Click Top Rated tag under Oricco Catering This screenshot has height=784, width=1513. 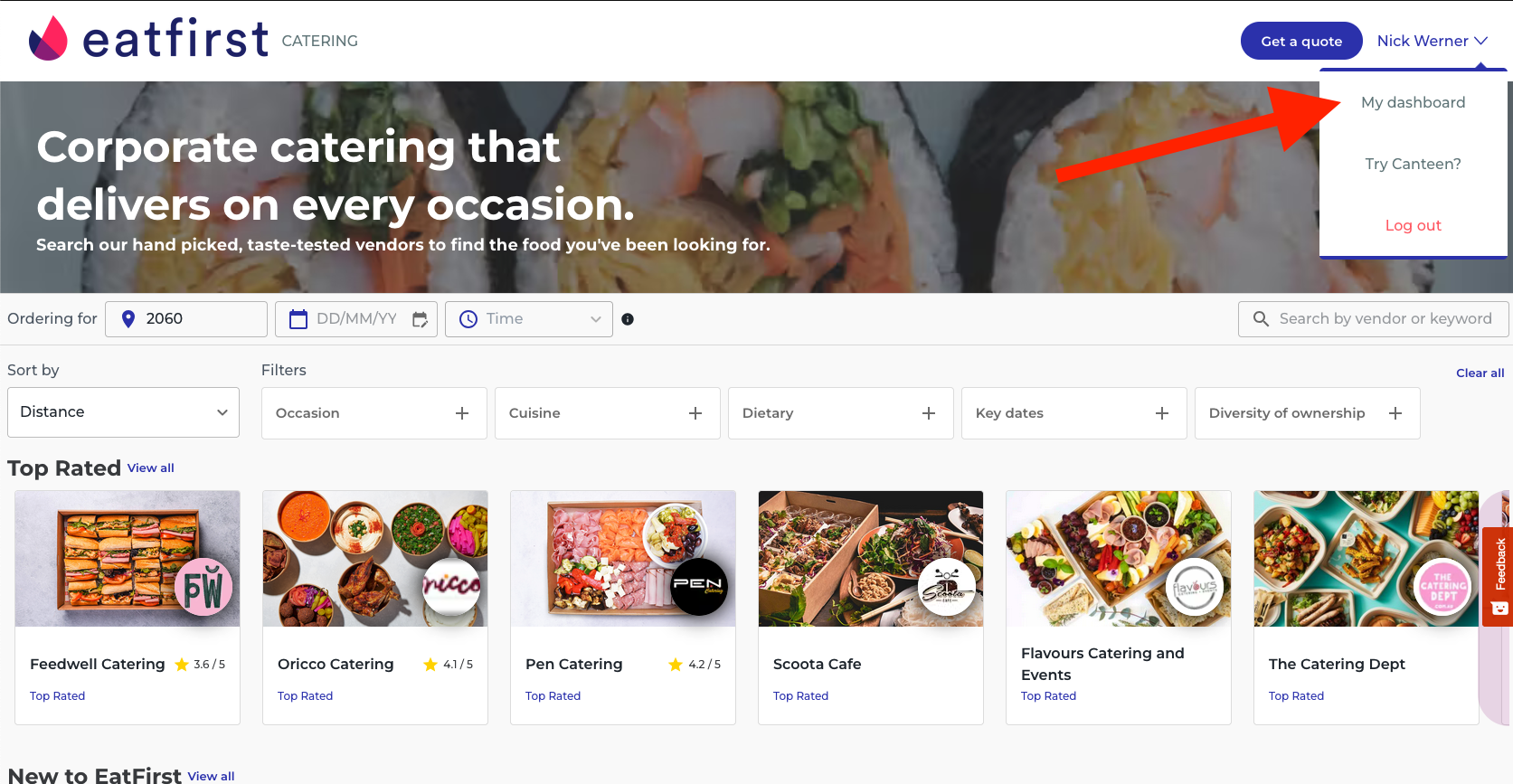point(306,695)
